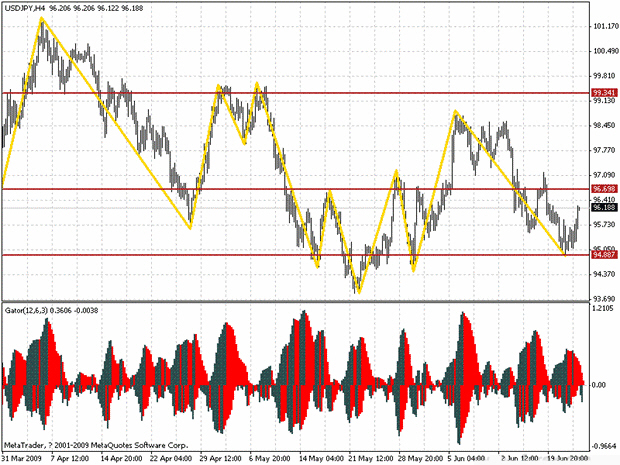Select the 94.370 price axis label
Screen dimensions: 620x465
605,274
